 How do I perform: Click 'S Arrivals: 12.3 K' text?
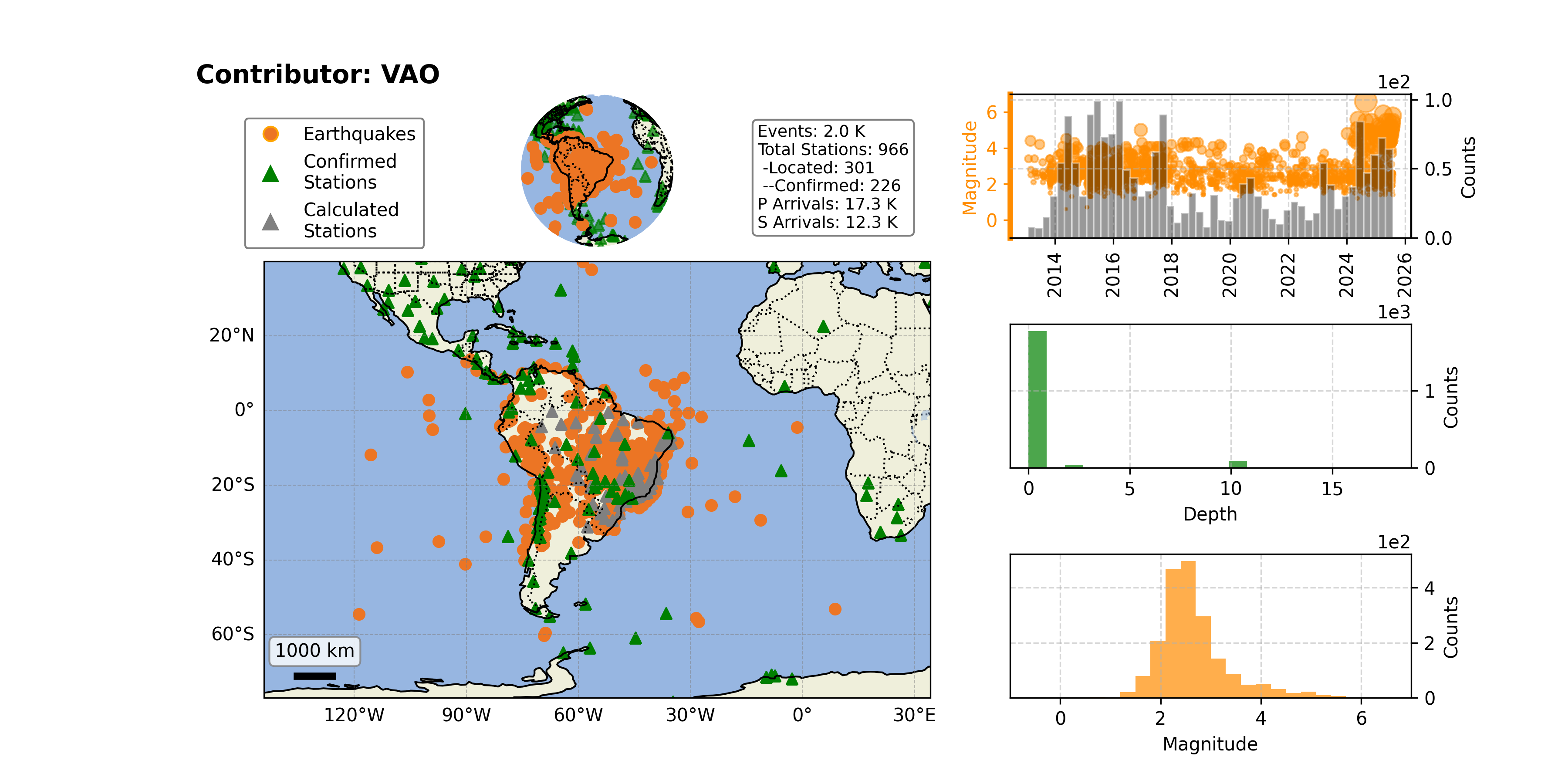(827, 222)
